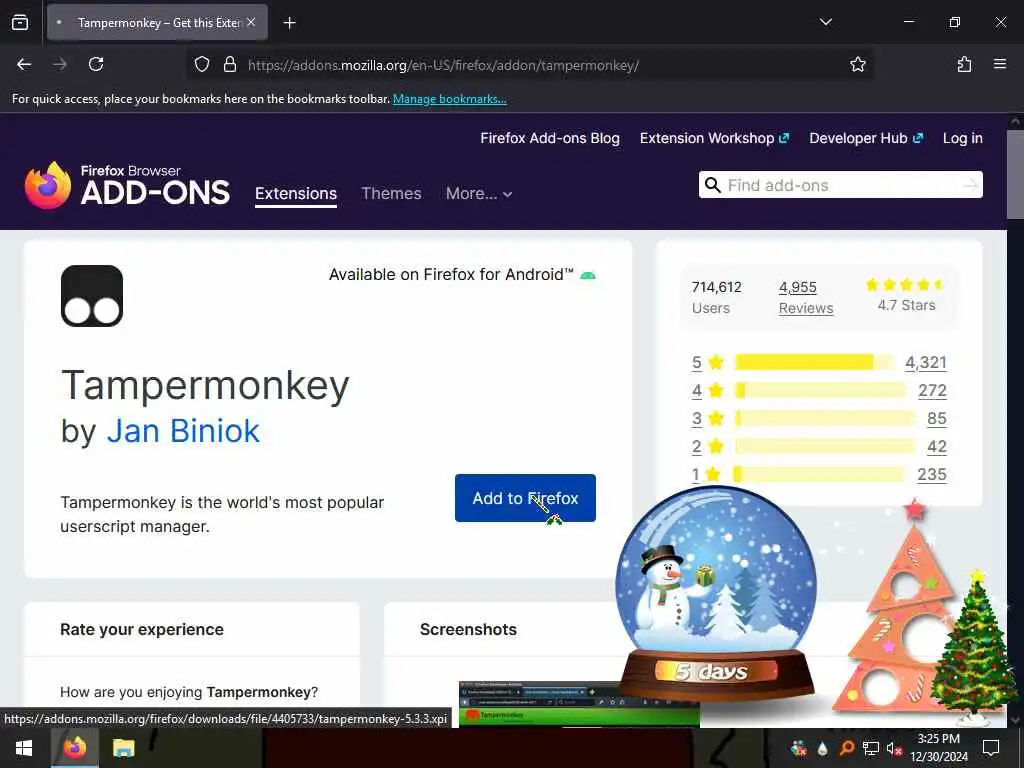Go back to the previous page
The height and width of the screenshot is (768, 1024).
[24, 64]
